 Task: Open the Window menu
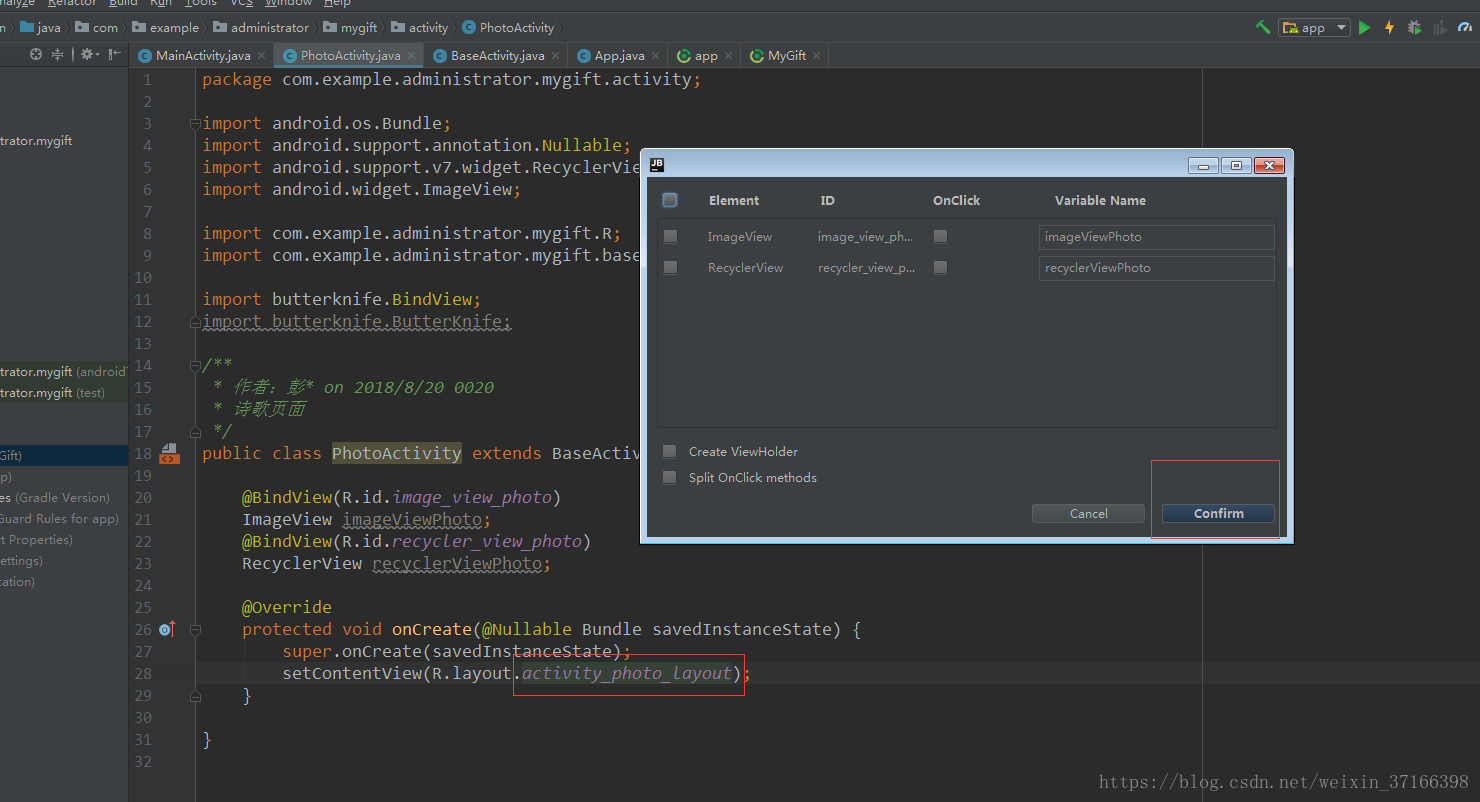(288, 4)
